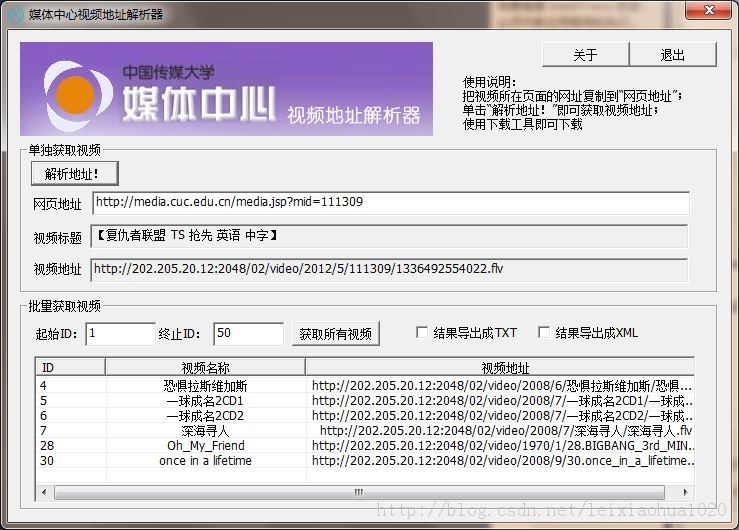The image size is (739, 530).
Task: Click the URL containing 30.once_in_a_lifetime
Action: [x=502, y=461]
